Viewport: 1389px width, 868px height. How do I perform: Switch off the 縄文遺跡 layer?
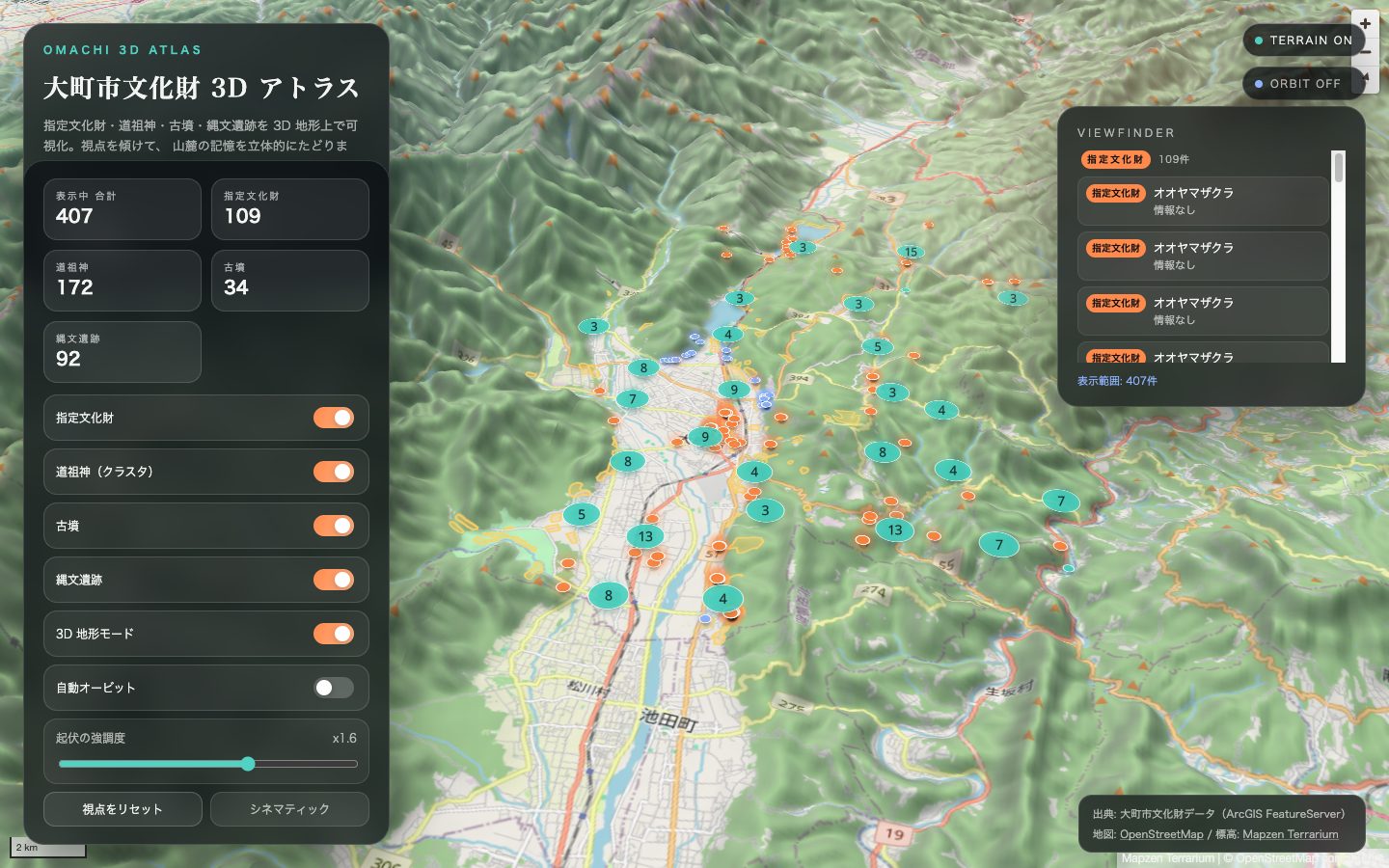tap(334, 580)
